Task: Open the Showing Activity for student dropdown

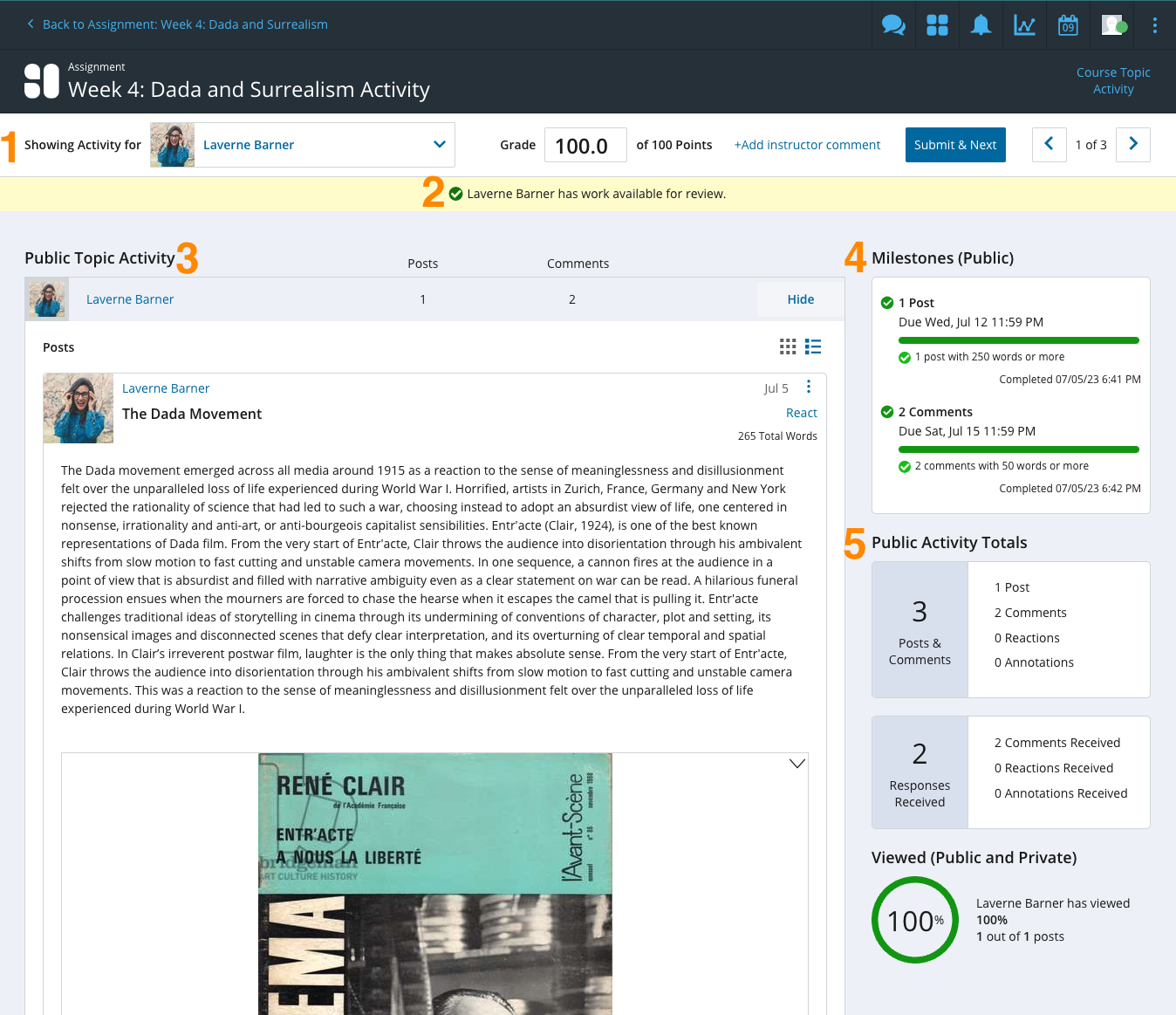Action: click(x=439, y=144)
